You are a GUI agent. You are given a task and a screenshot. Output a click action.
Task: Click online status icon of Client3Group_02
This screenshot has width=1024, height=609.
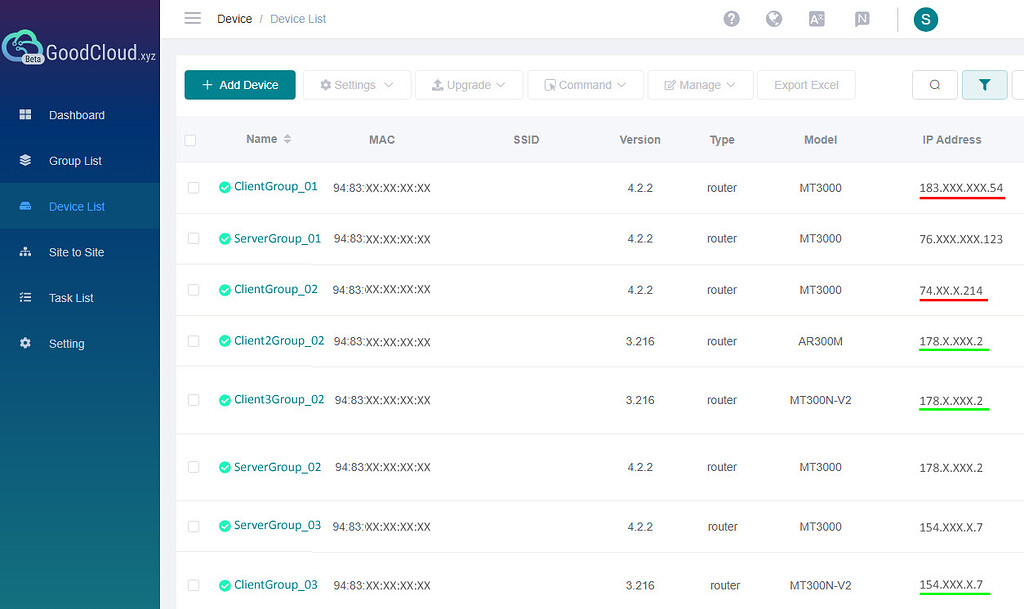click(x=225, y=400)
